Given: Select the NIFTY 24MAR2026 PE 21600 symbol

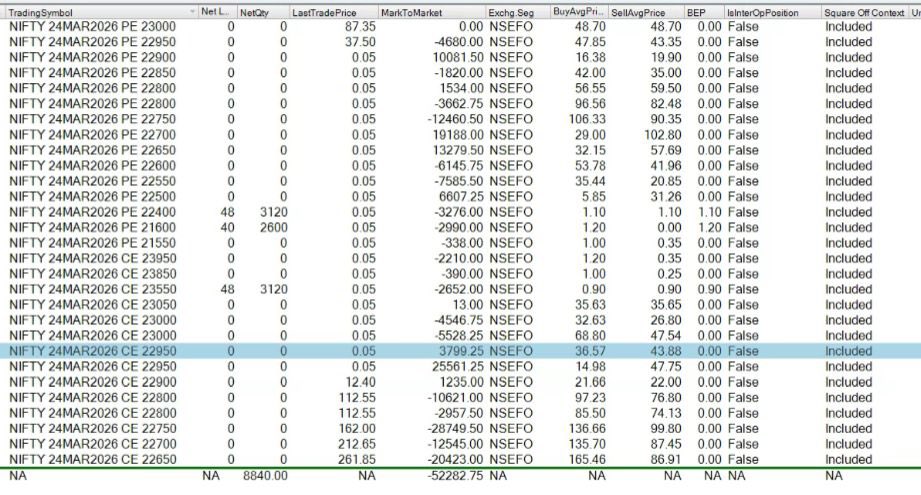Looking at the screenshot, I should (x=92, y=227).
